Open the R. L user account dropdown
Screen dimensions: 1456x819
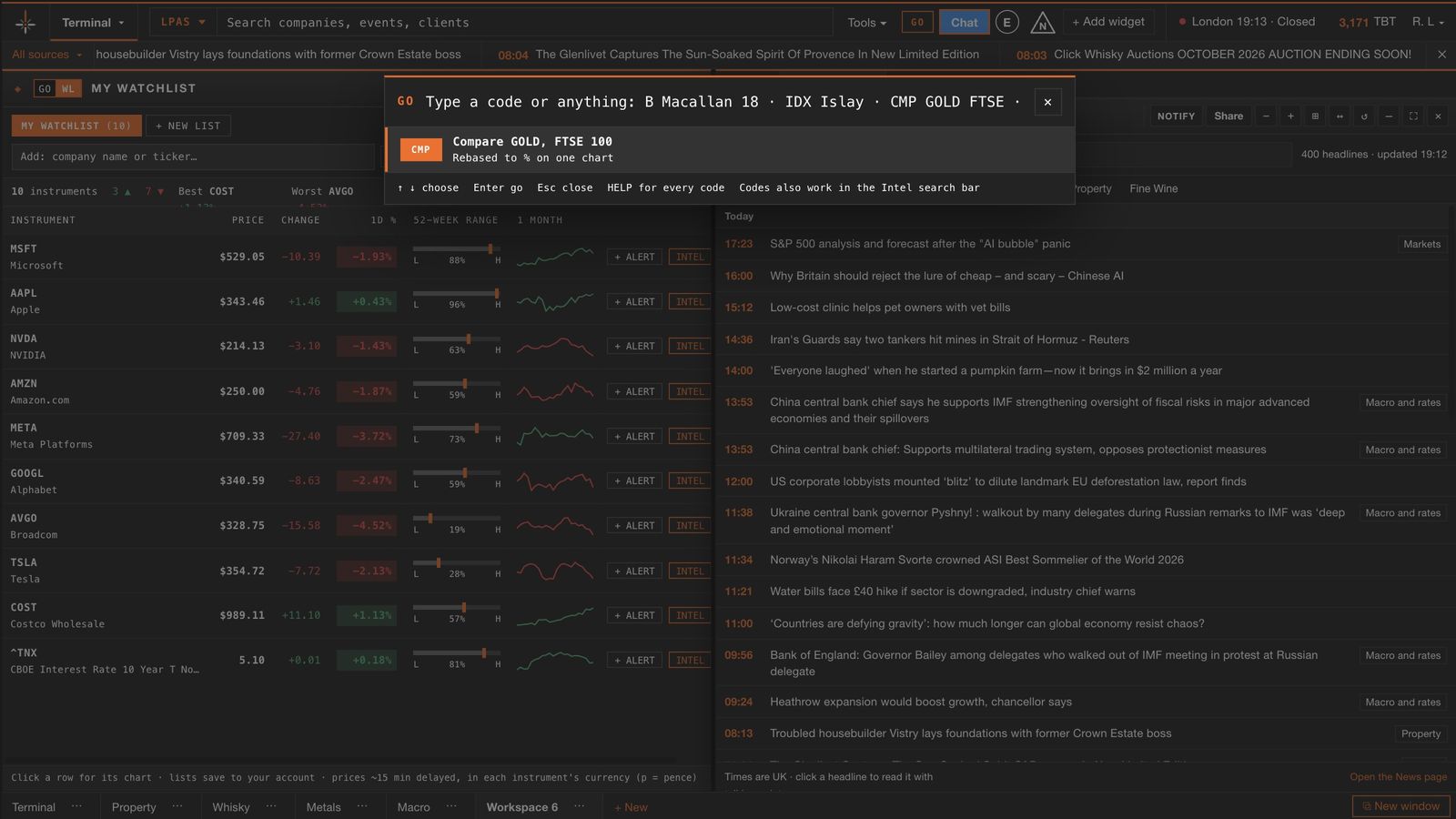pos(1428,22)
